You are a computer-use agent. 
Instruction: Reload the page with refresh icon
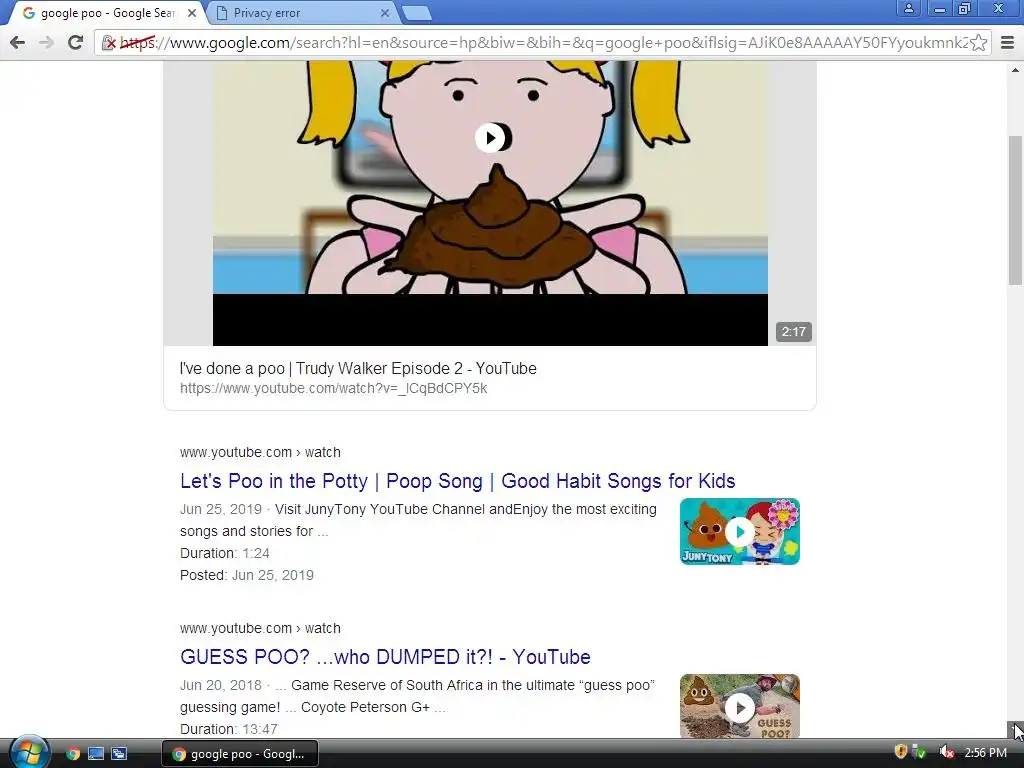tap(75, 42)
